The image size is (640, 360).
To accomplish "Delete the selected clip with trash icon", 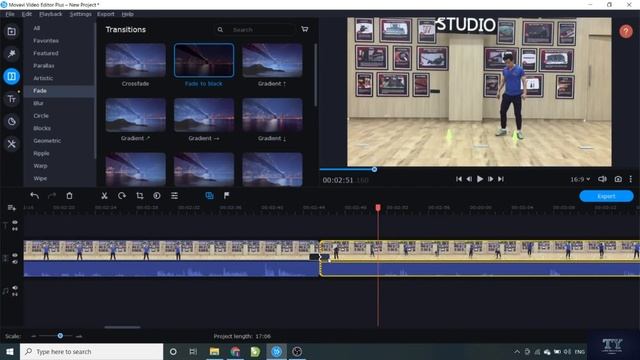I will tap(69, 196).
